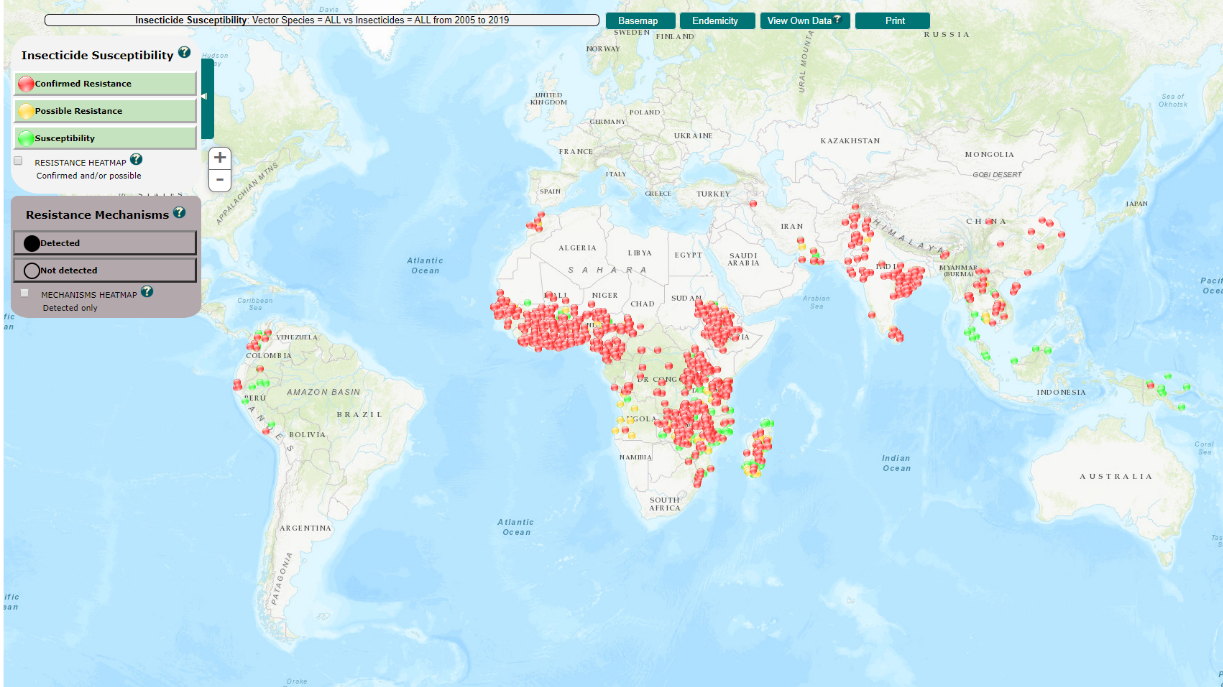Screen dimensions: 1223x687
Task: Toggle the Possible Resistance layer
Action: [x=105, y=111]
